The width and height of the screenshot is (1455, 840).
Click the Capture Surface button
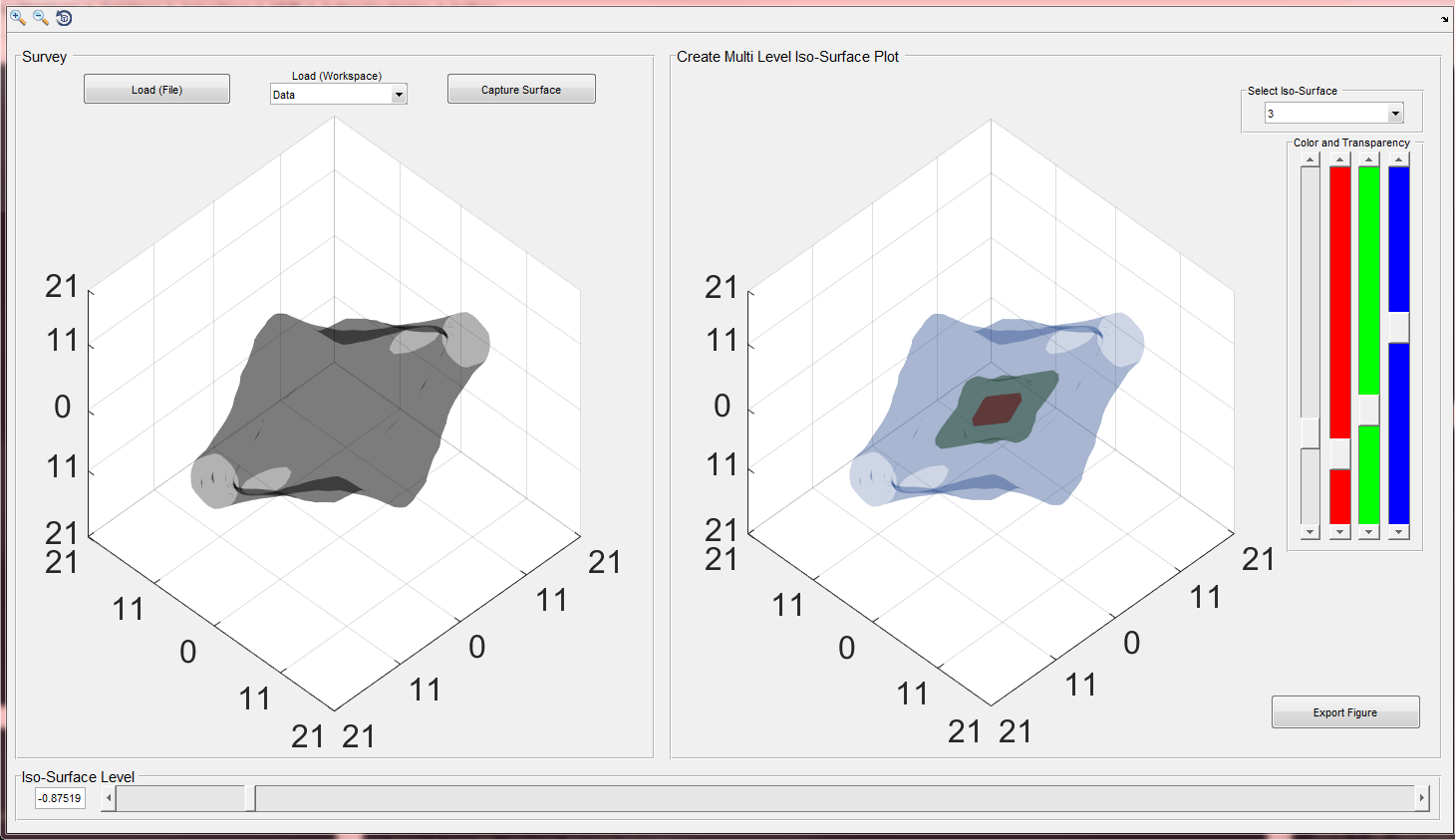[521, 89]
